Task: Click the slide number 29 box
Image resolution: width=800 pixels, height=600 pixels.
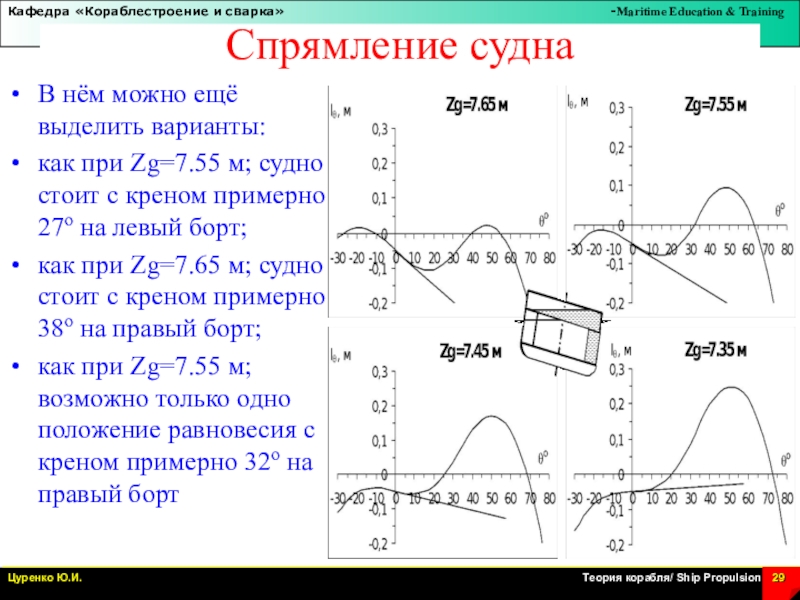Action: coord(779,582)
